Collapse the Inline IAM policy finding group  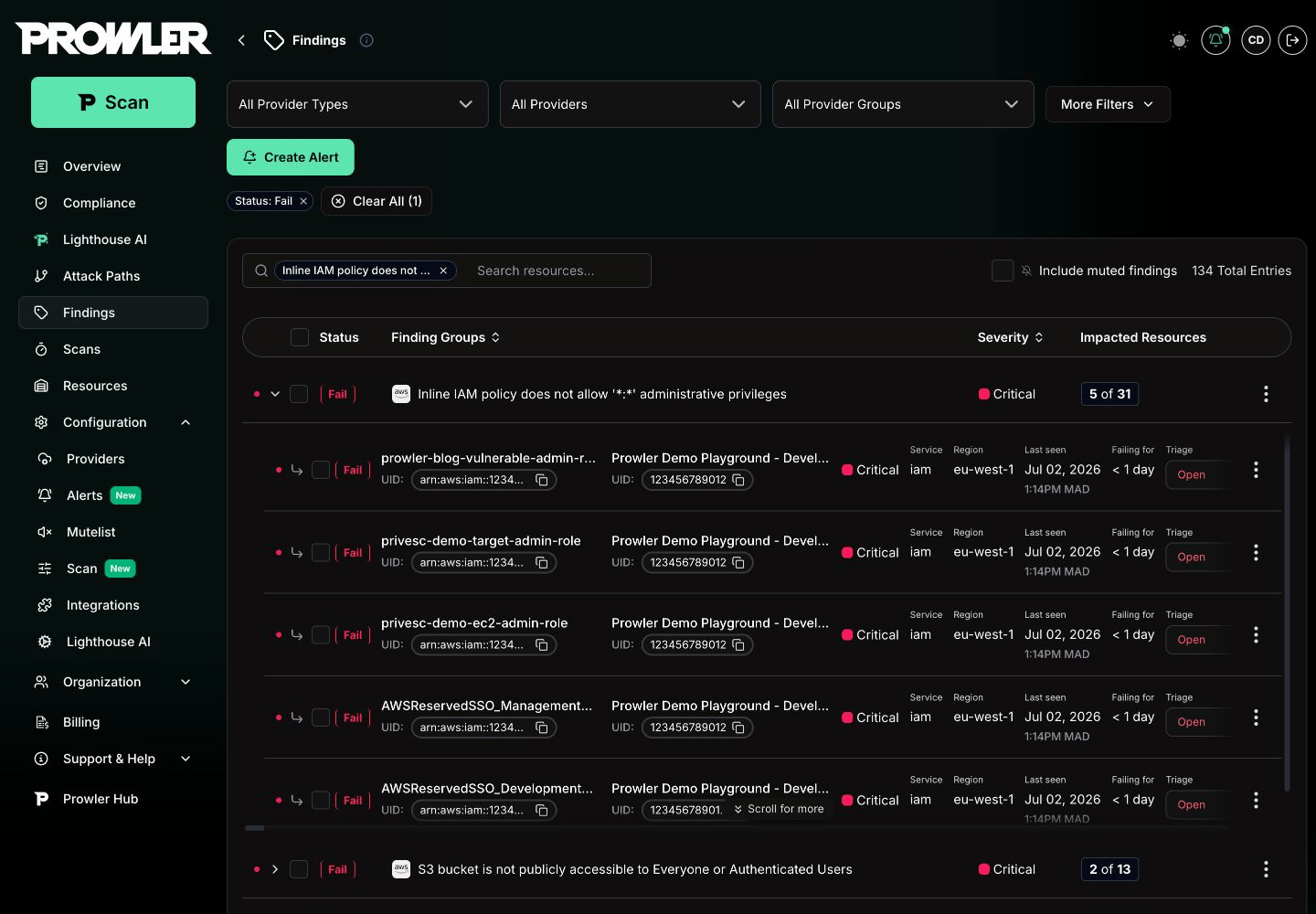pos(275,394)
